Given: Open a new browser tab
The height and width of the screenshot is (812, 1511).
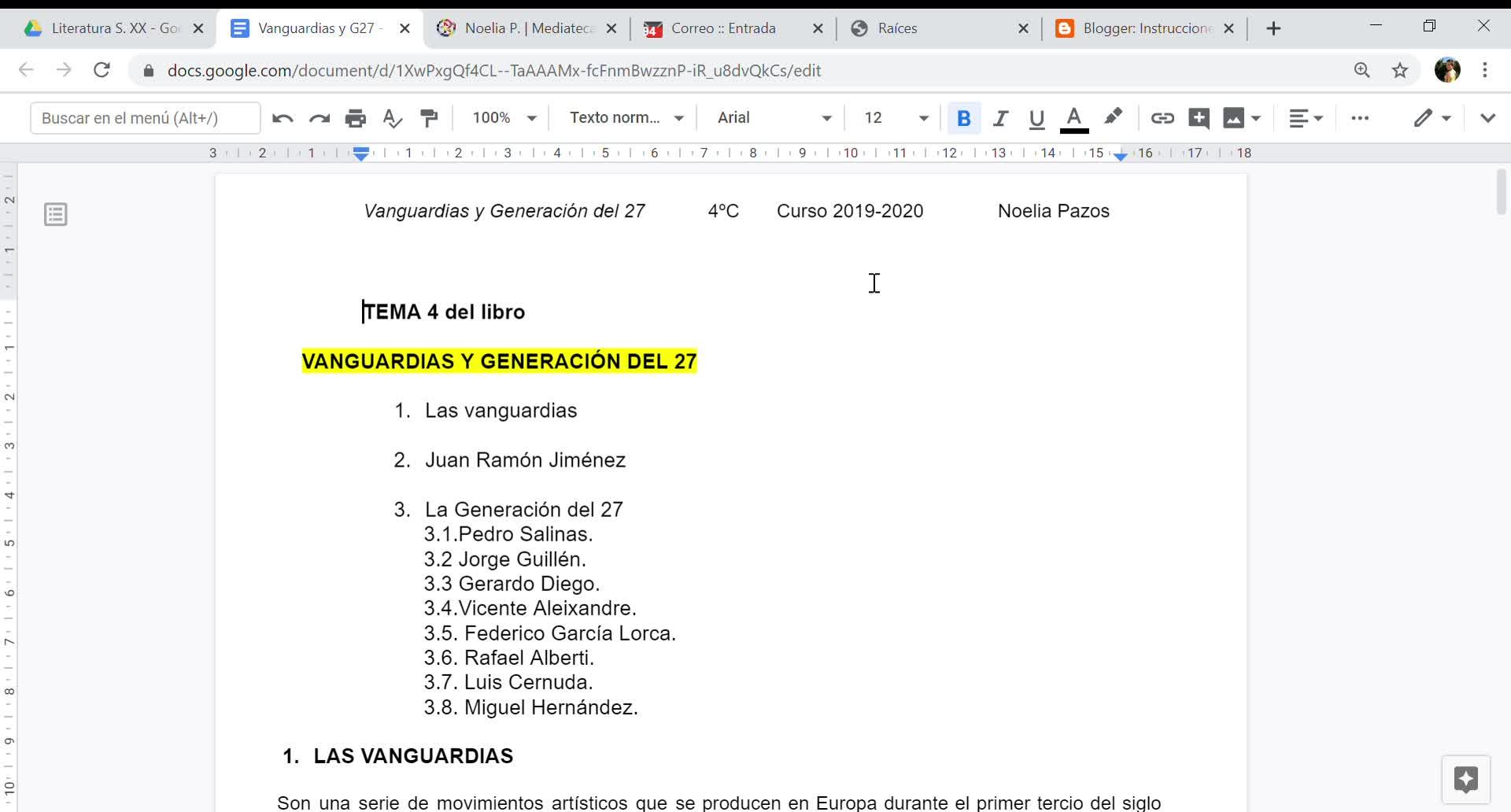Looking at the screenshot, I should [1273, 28].
